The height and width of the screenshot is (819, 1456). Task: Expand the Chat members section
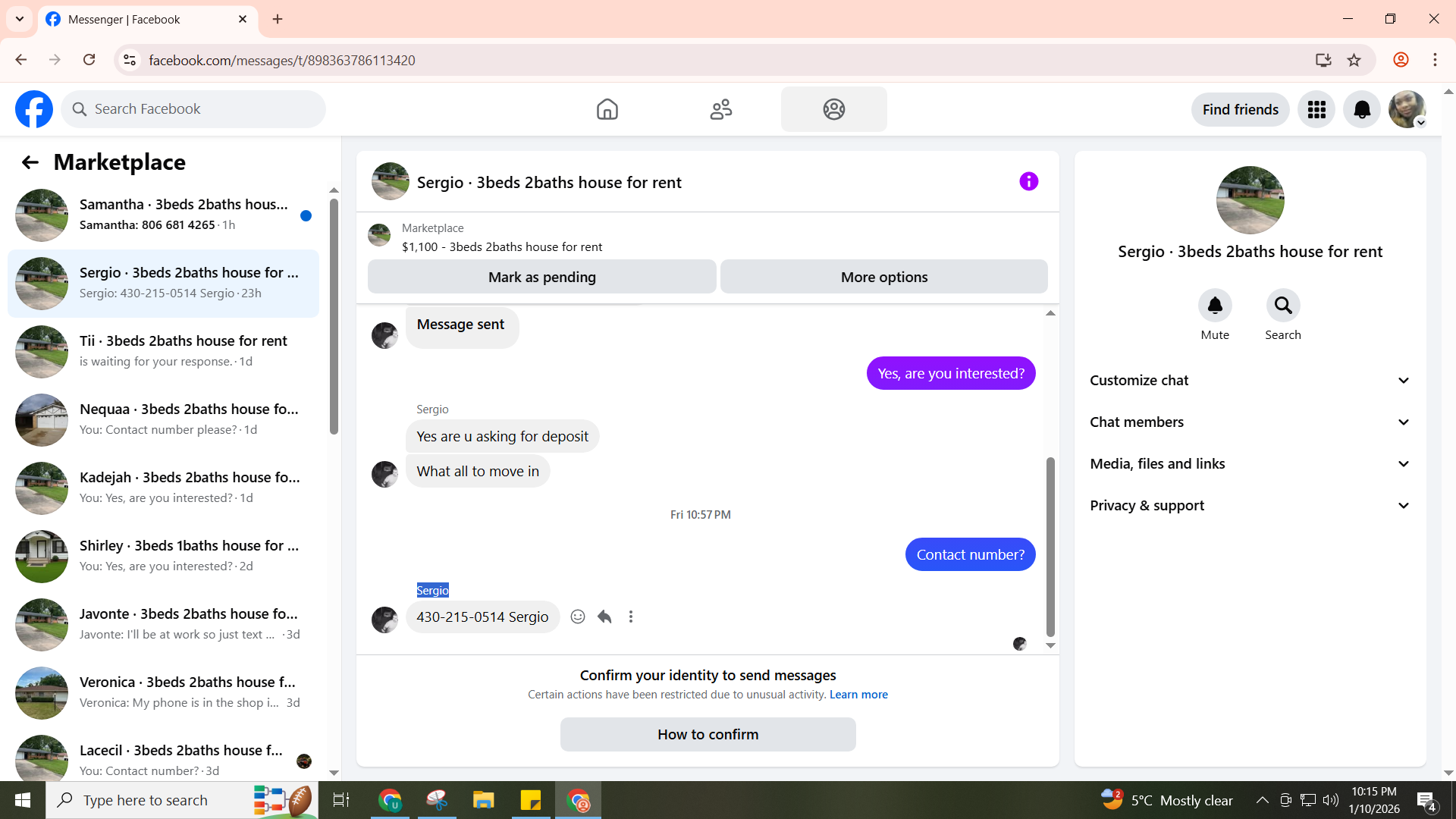point(1250,422)
